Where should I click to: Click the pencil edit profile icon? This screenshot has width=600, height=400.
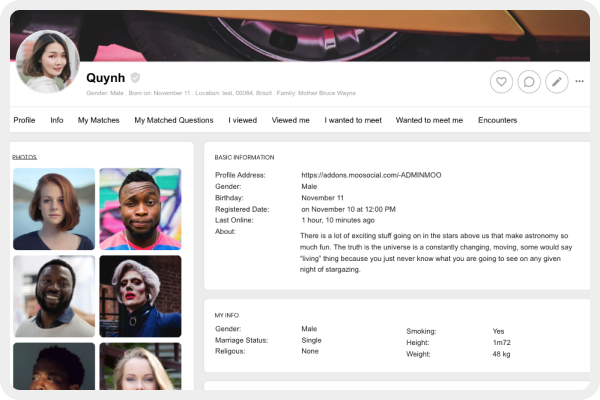pyautogui.click(x=557, y=82)
